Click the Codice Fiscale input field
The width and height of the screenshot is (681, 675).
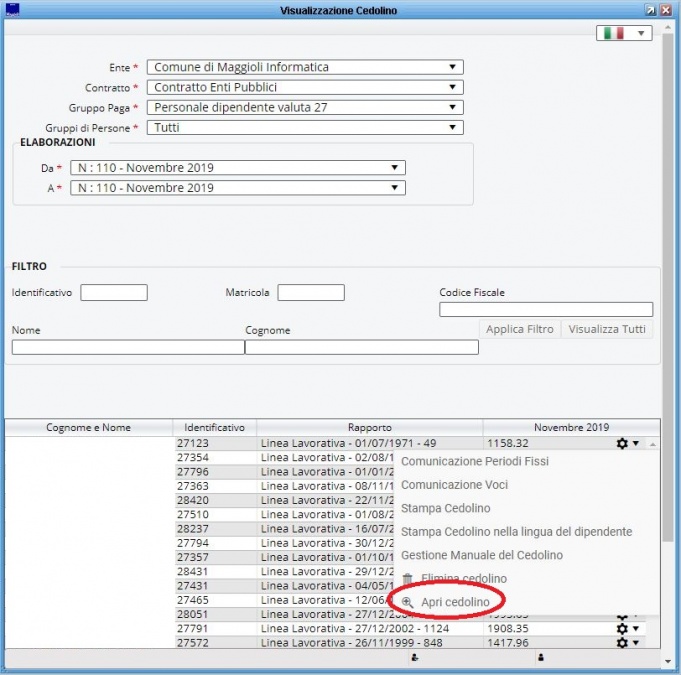[x=546, y=310]
